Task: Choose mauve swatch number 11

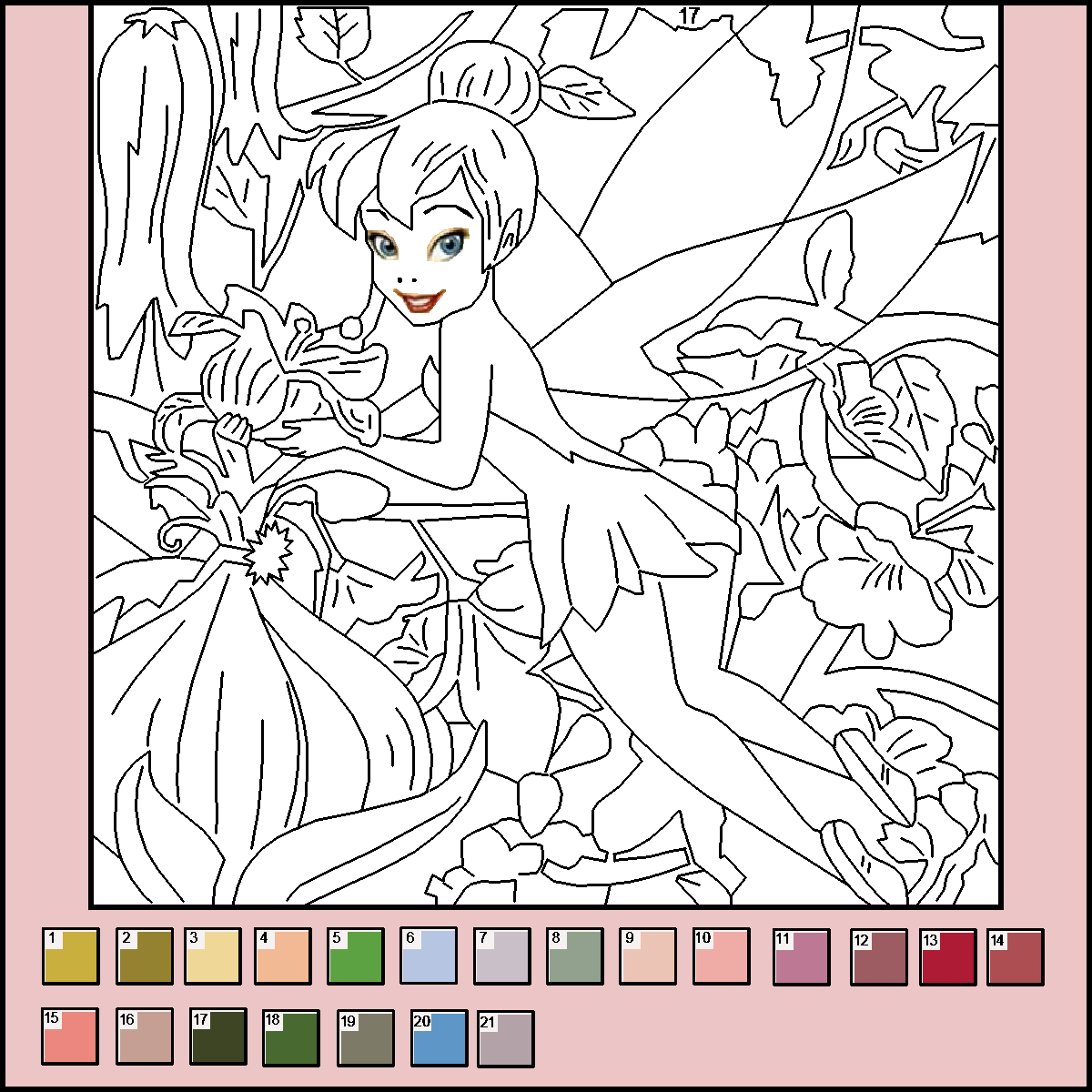Action: [x=801, y=956]
